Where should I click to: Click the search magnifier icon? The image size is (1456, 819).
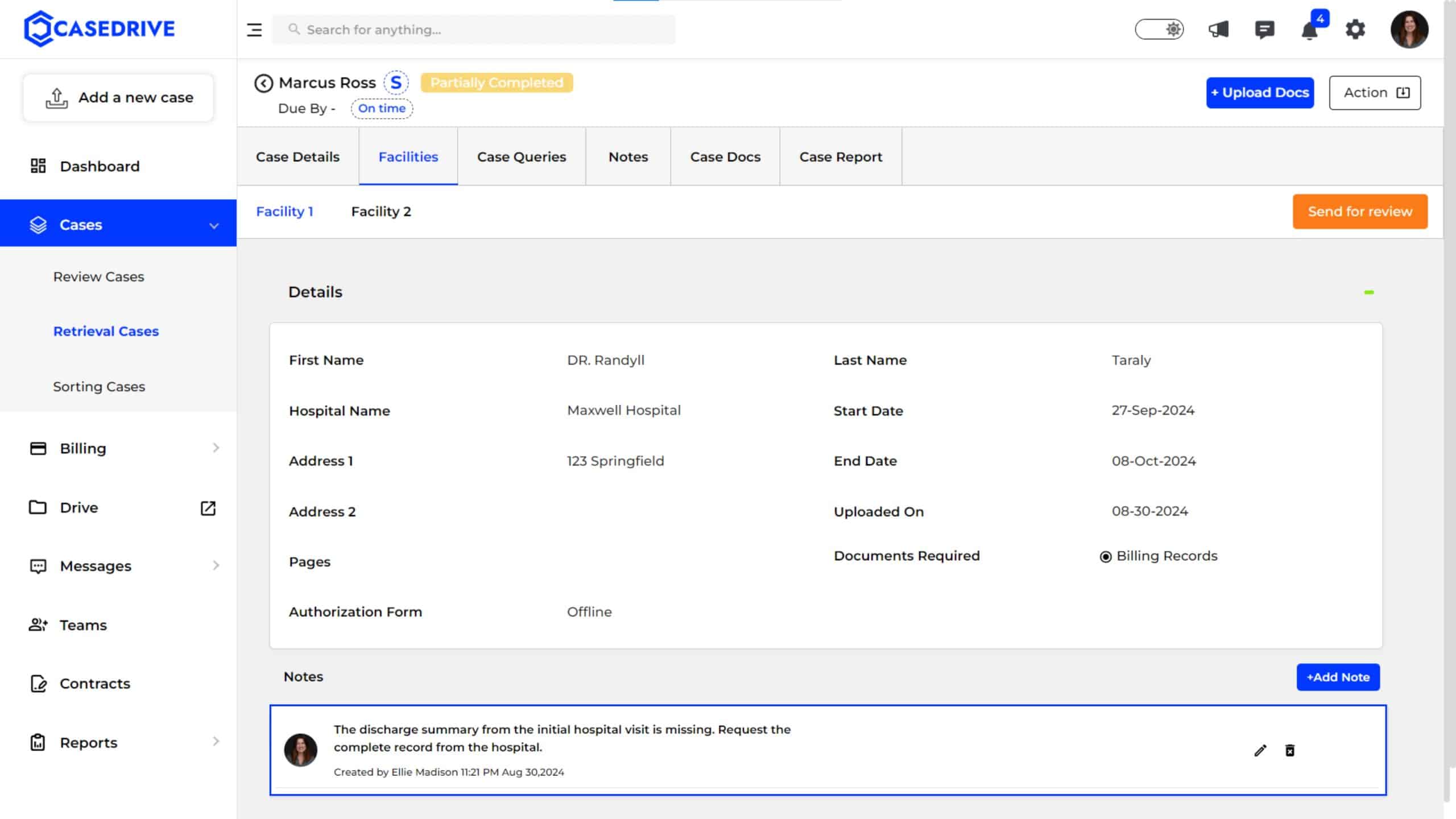293,29
